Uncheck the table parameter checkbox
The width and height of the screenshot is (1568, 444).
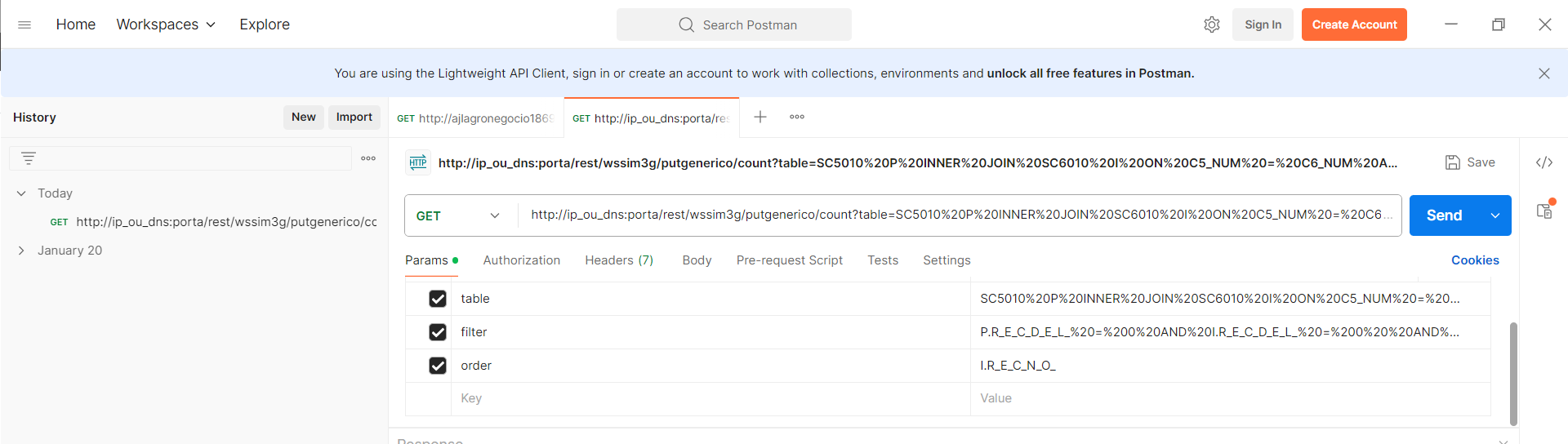coord(438,299)
